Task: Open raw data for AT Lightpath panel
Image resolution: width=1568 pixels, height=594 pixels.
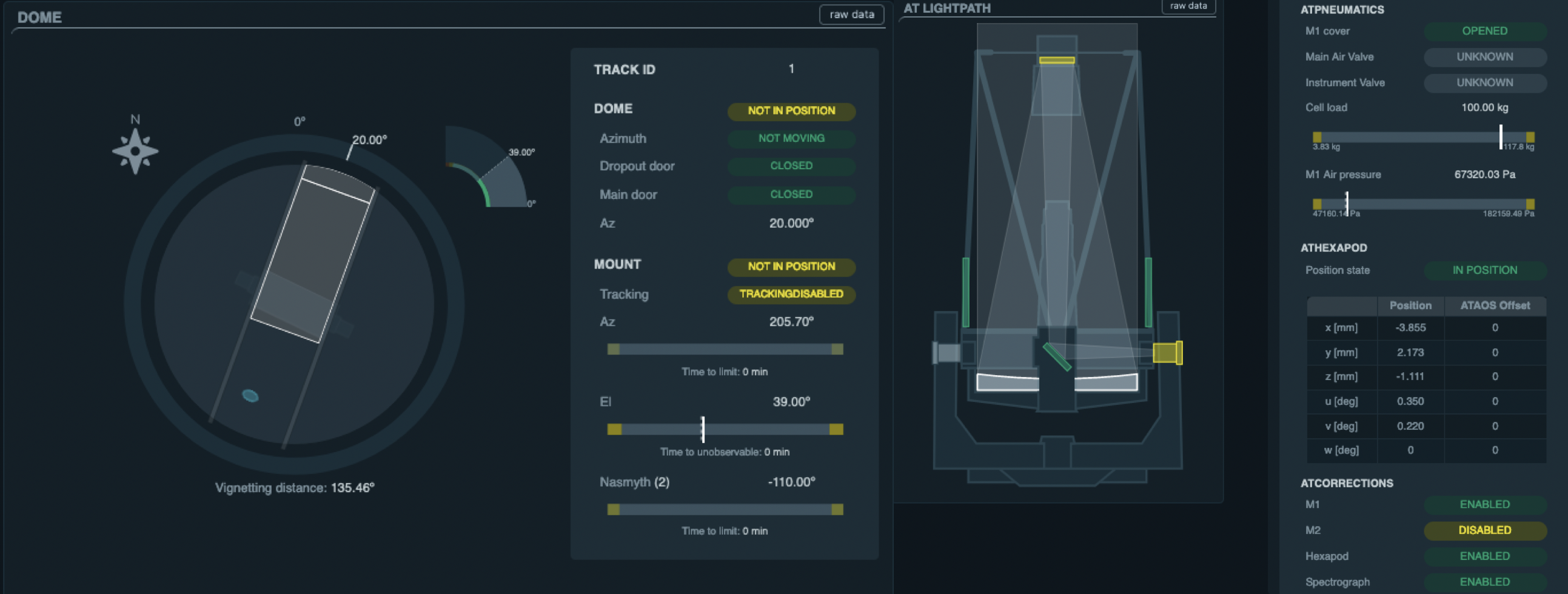Action: tap(1188, 6)
